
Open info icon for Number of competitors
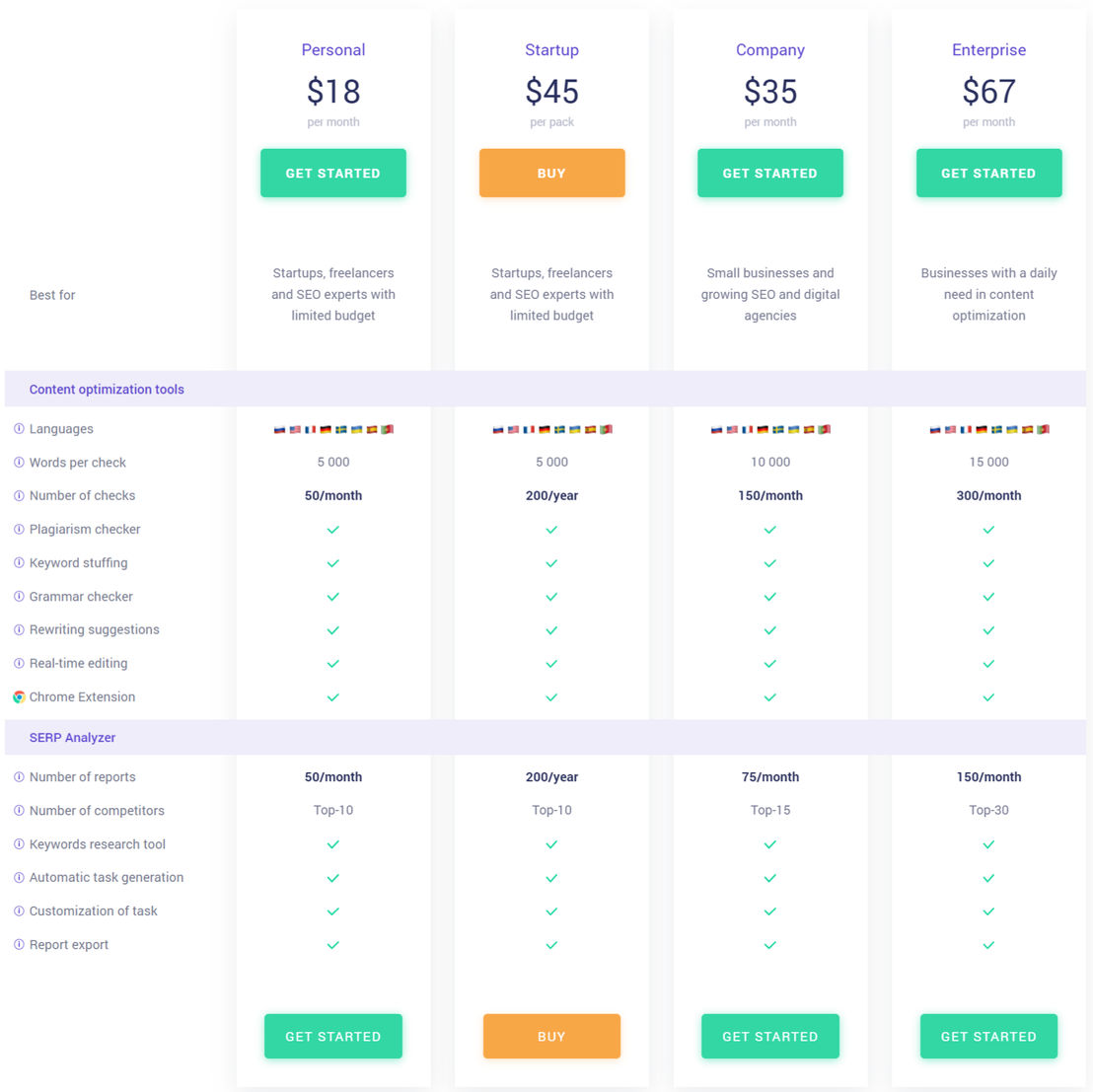(x=19, y=811)
